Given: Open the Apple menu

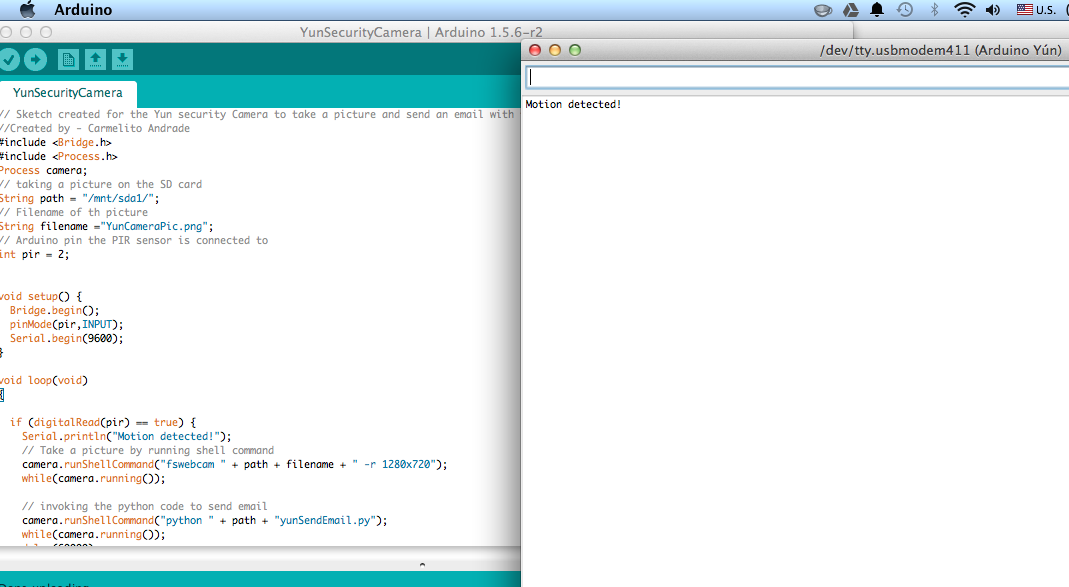Looking at the screenshot, I should 27,10.
